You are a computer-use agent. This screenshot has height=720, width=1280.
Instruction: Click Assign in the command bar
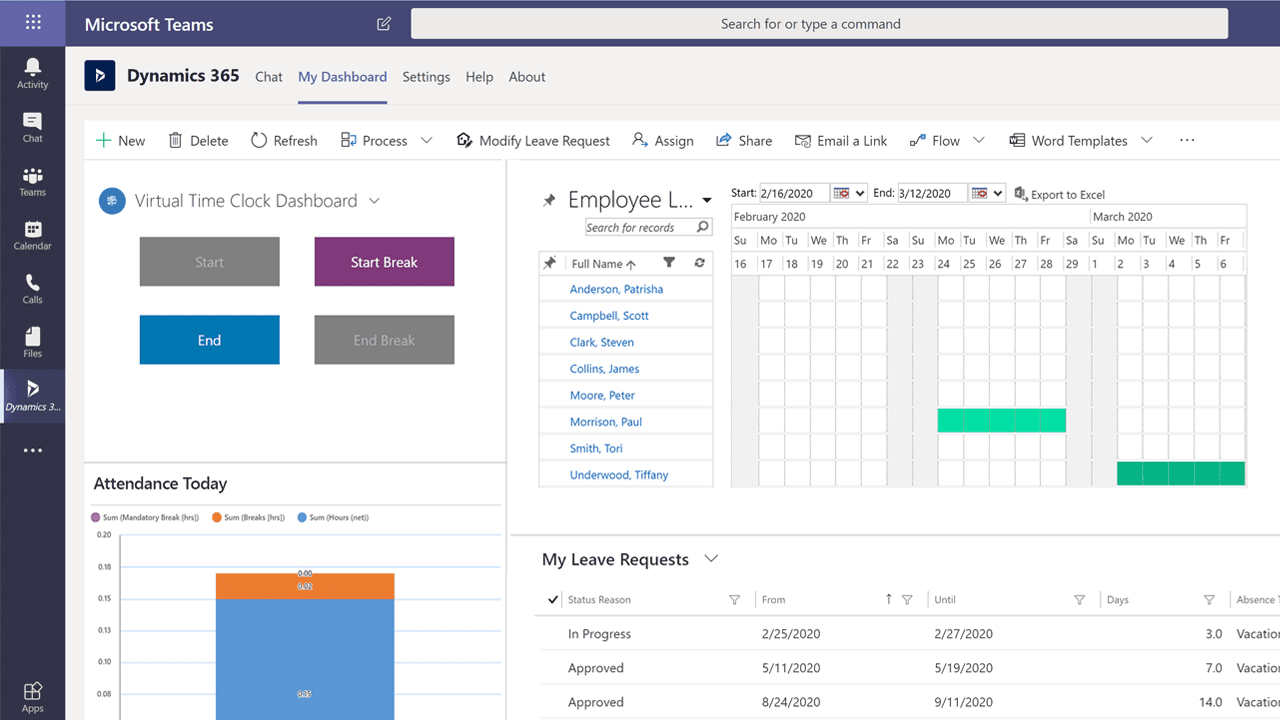663,141
